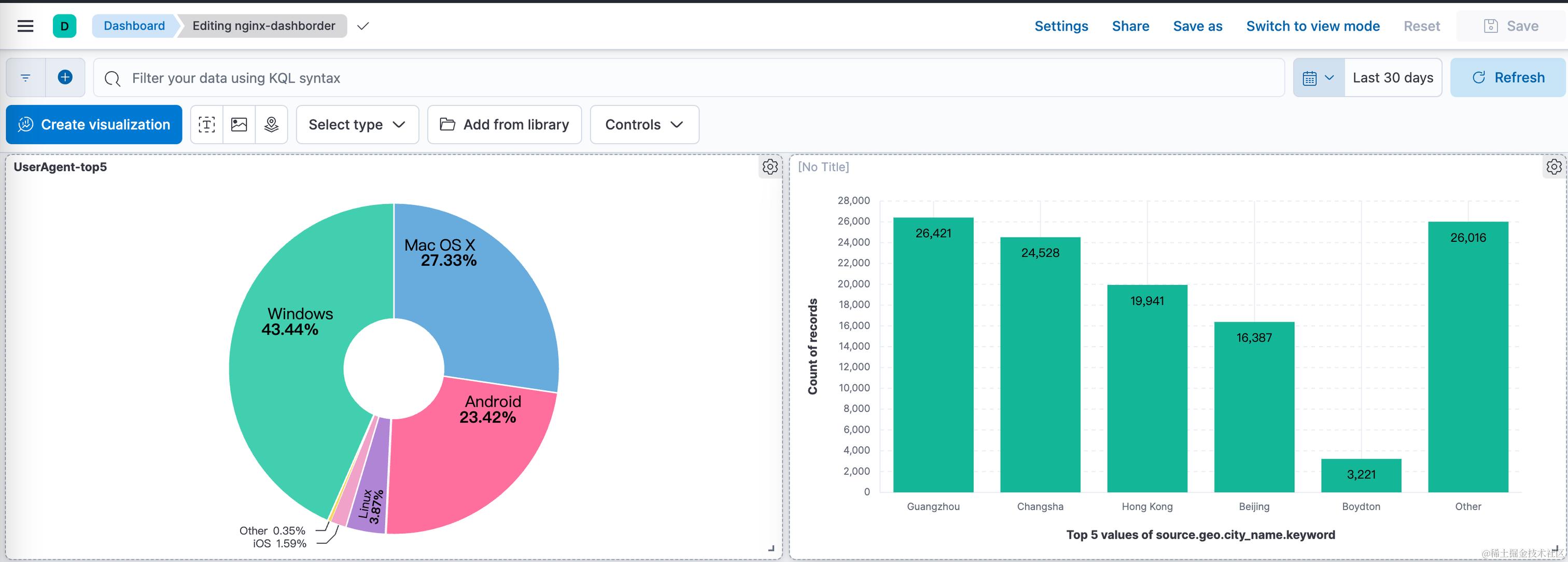Open the calendar quick date menu
This screenshot has height=562, width=1568.
coord(1319,78)
